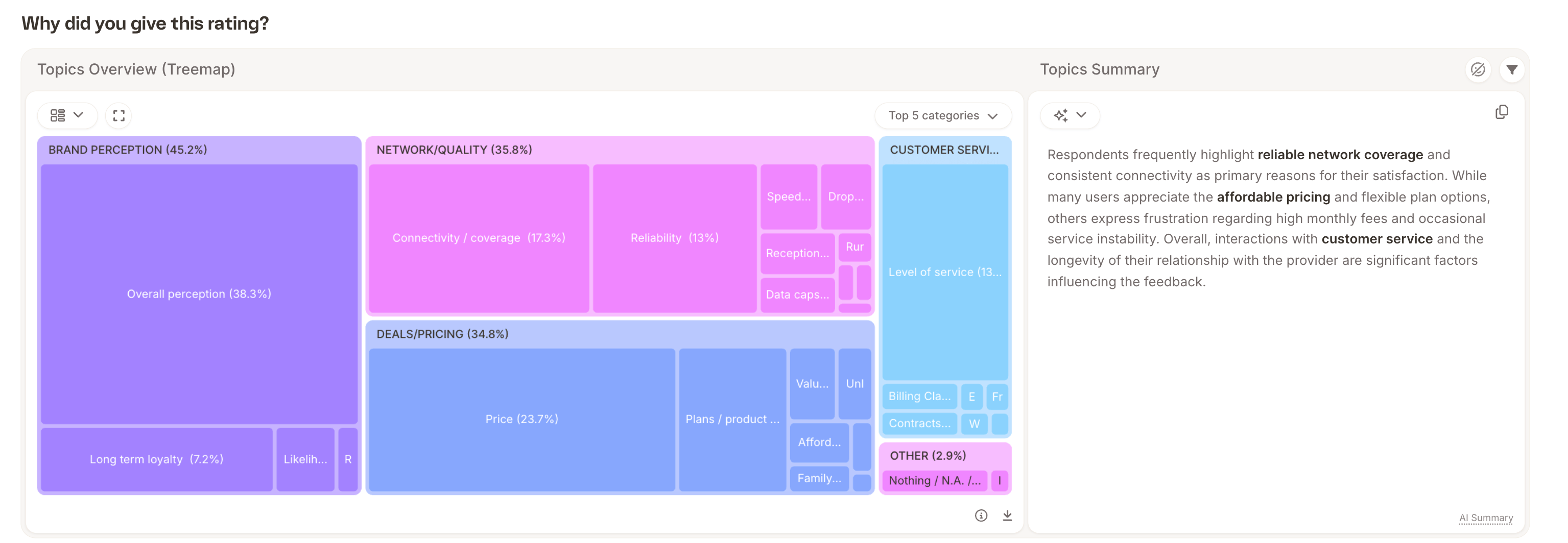Click the OTHER (2.9%) header

click(x=928, y=455)
